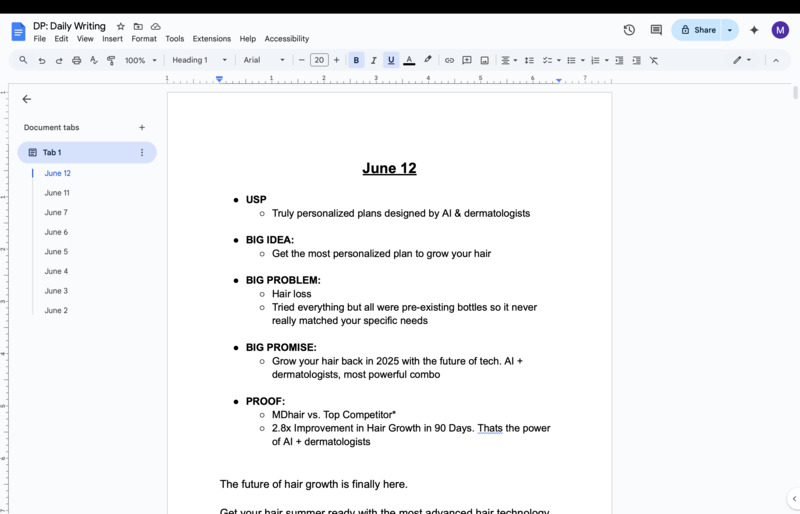The width and height of the screenshot is (800, 514).
Task: Undo last action
Action: point(42,60)
